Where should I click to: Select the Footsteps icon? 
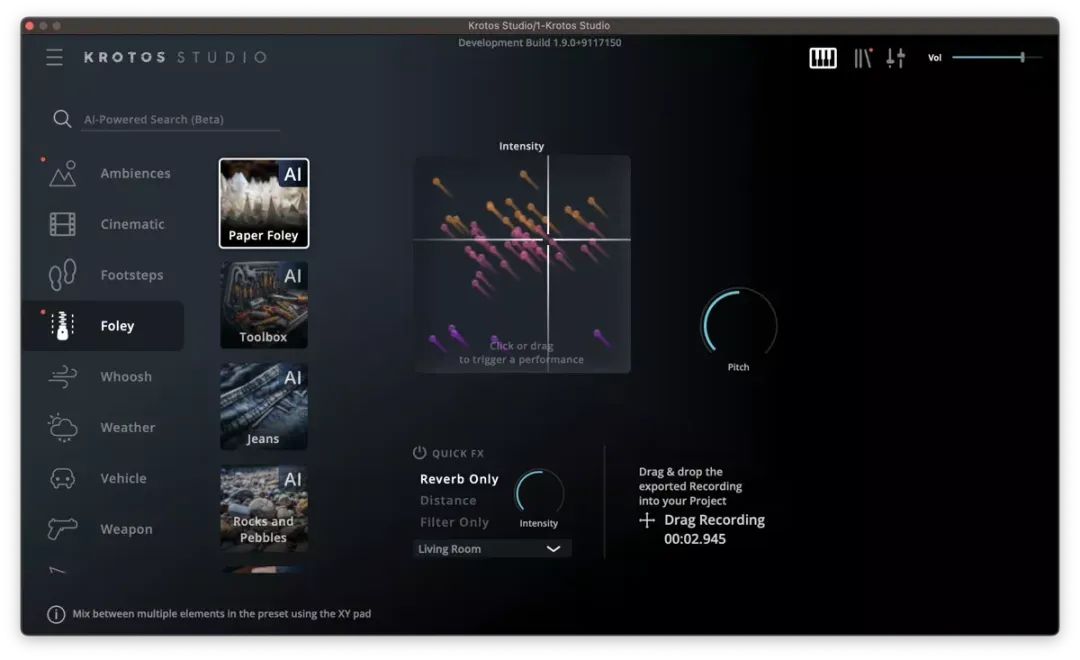tap(63, 275)
